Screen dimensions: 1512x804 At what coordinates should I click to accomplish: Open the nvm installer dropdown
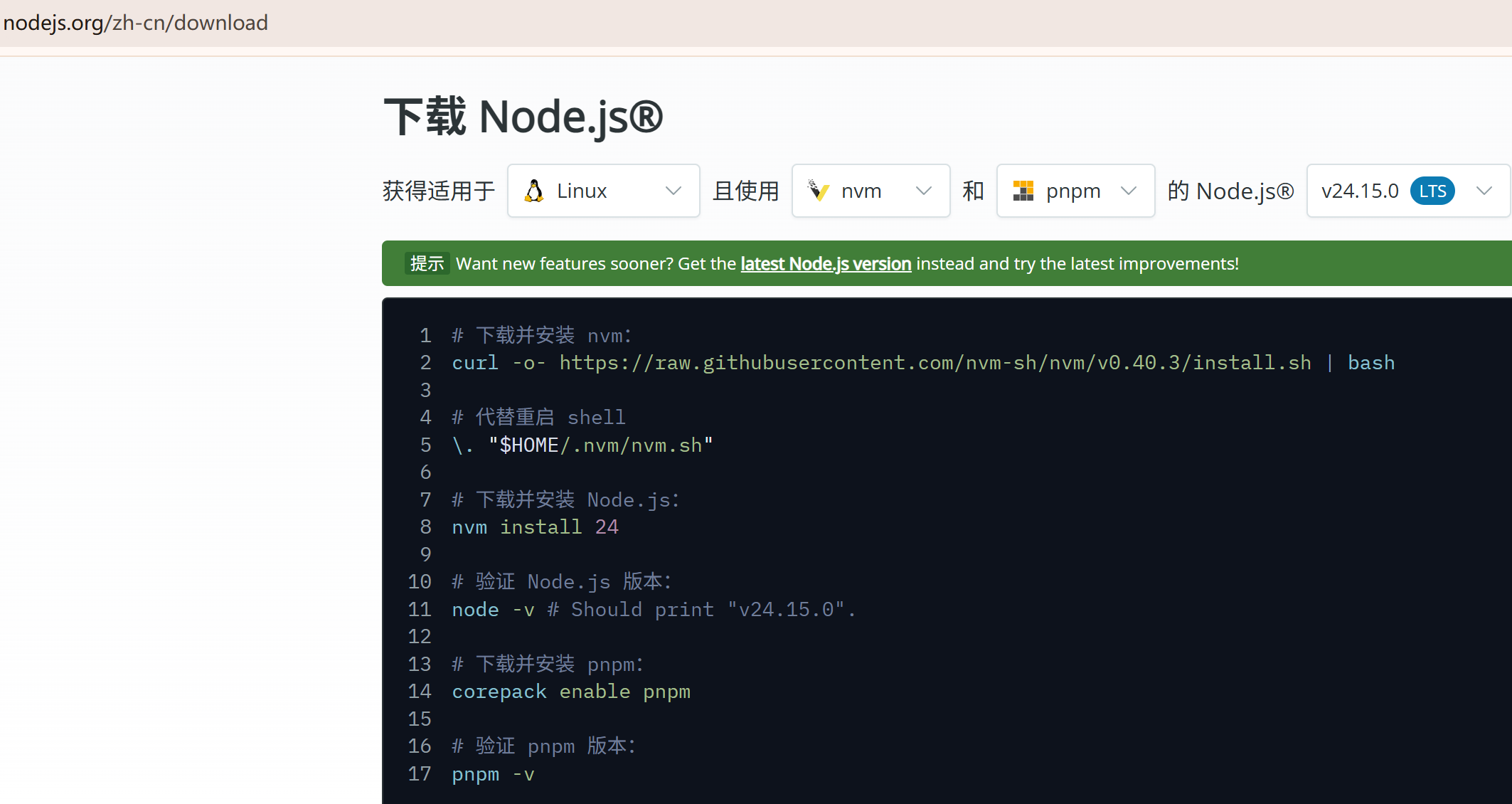[871, 191]
